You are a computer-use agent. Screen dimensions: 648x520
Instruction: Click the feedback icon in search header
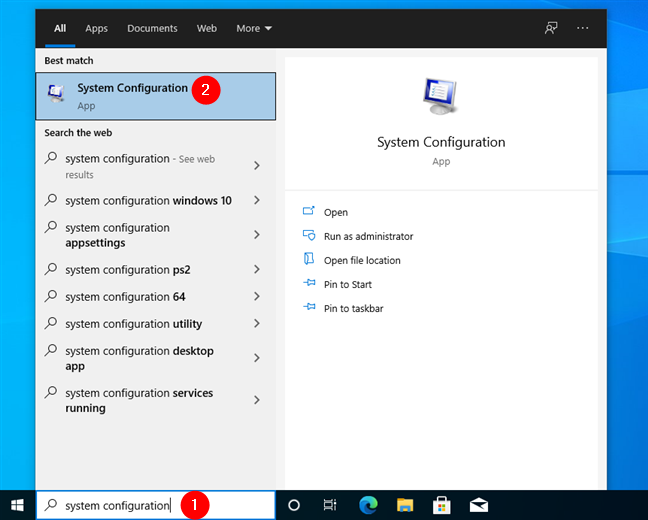551,28
